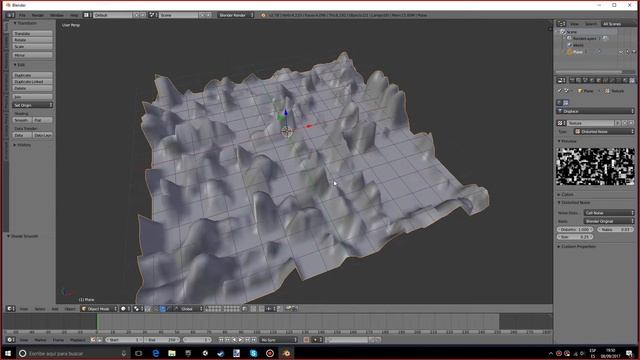Click the Delete button in Edit panel
The height and width of the screenshot is (360, 640).
point(33,88)
